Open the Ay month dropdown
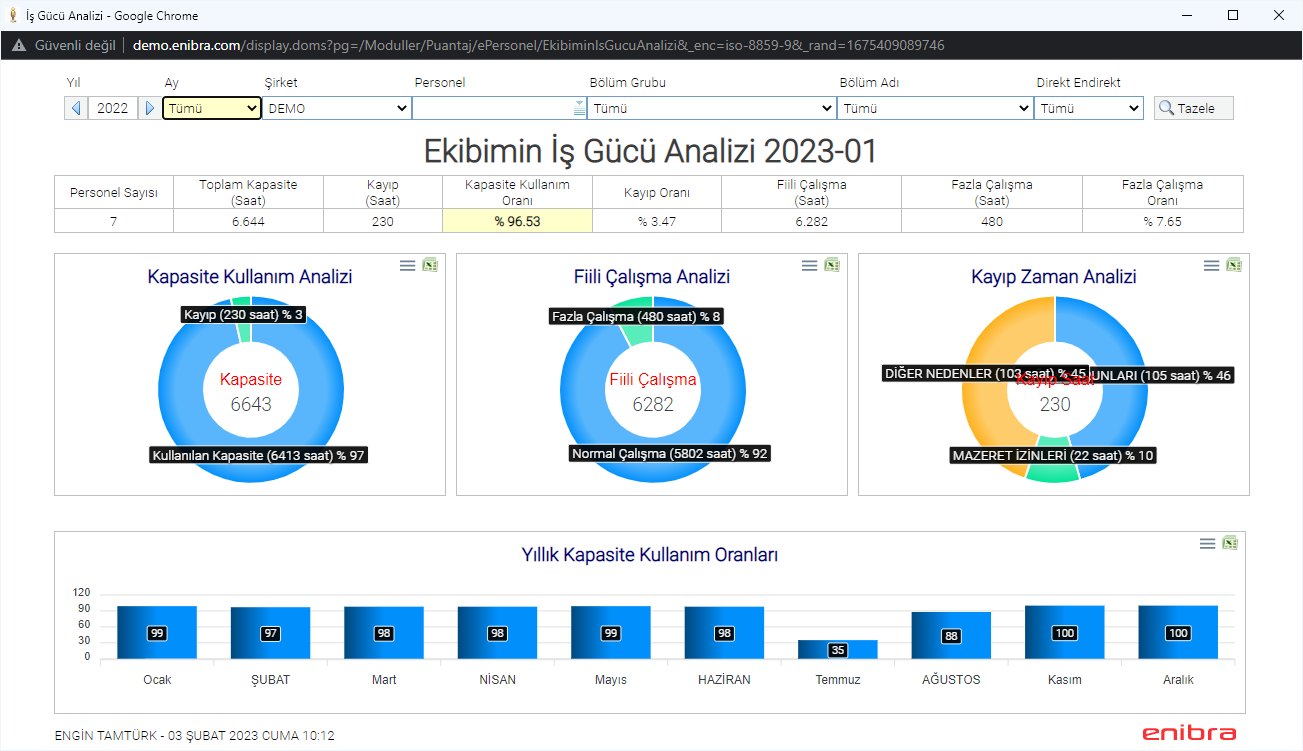Image resolution: width=1303 pixels, height=751 pixels. [212, 108]
